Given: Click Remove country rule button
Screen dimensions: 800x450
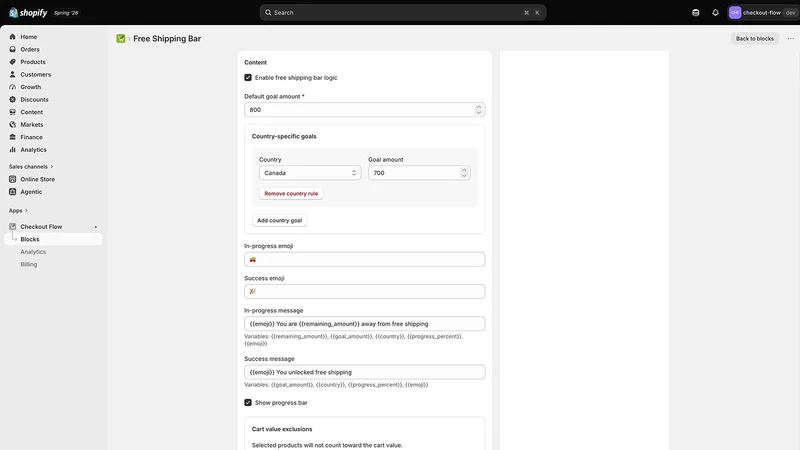Looking at the screenshot, I should tap(291, 193).
